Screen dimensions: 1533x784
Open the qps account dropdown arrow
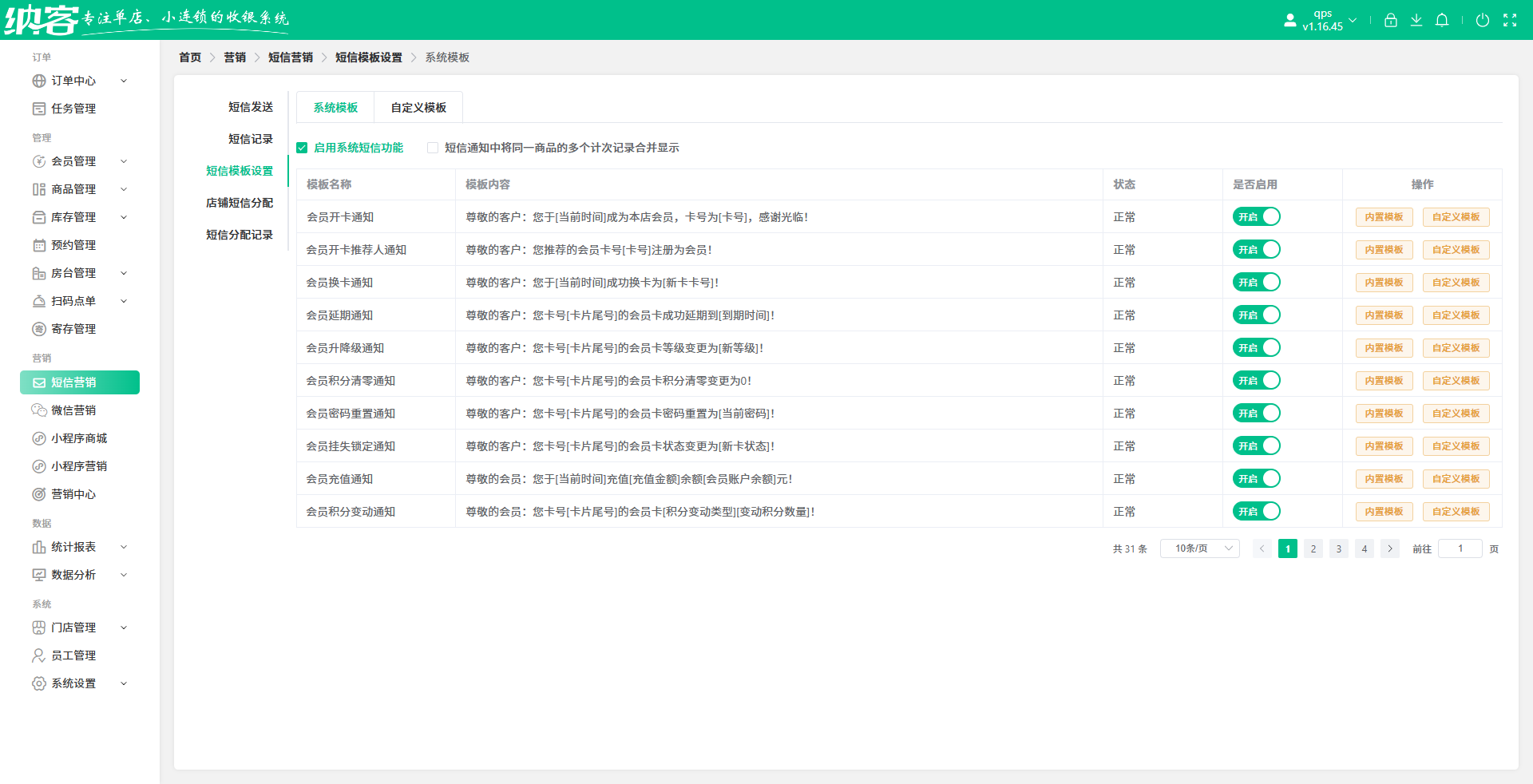[x=1353, y=20]
